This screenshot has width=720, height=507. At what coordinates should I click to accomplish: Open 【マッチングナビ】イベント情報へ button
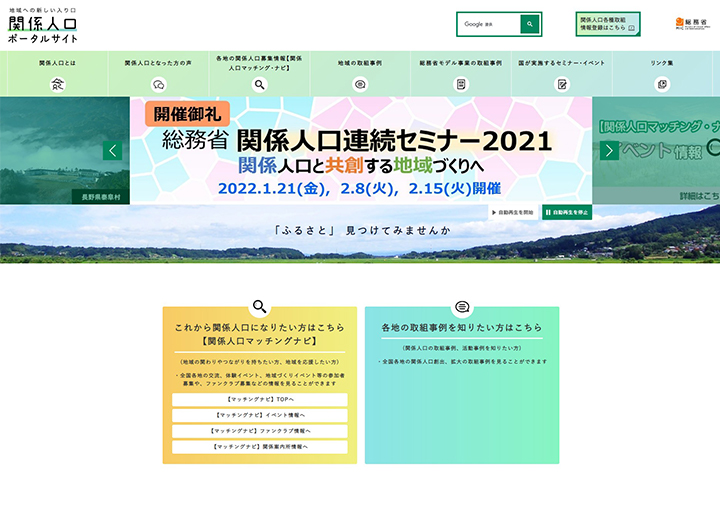click(x=260, y=415)
